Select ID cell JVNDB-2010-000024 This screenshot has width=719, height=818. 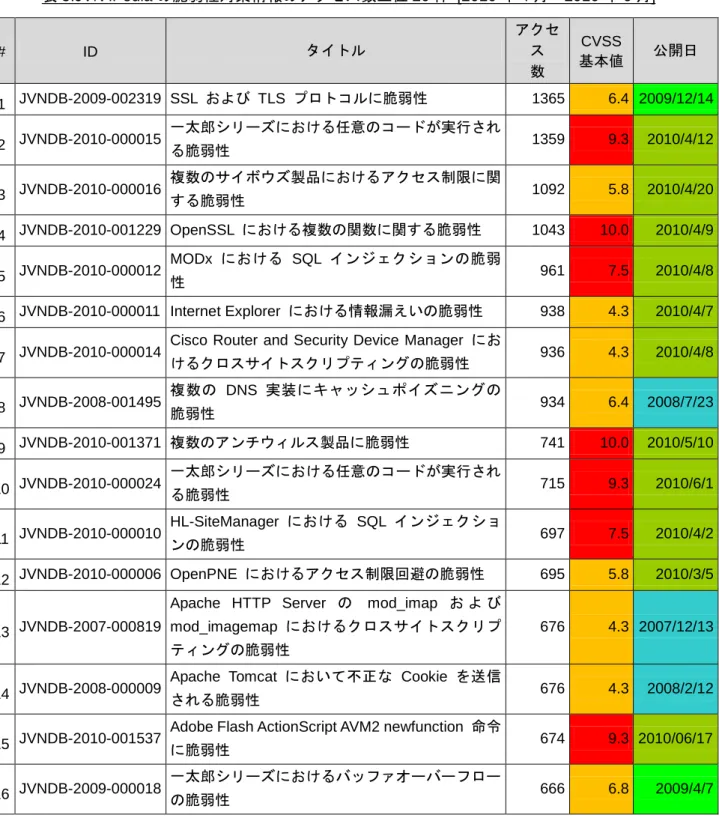coord(90,484)
